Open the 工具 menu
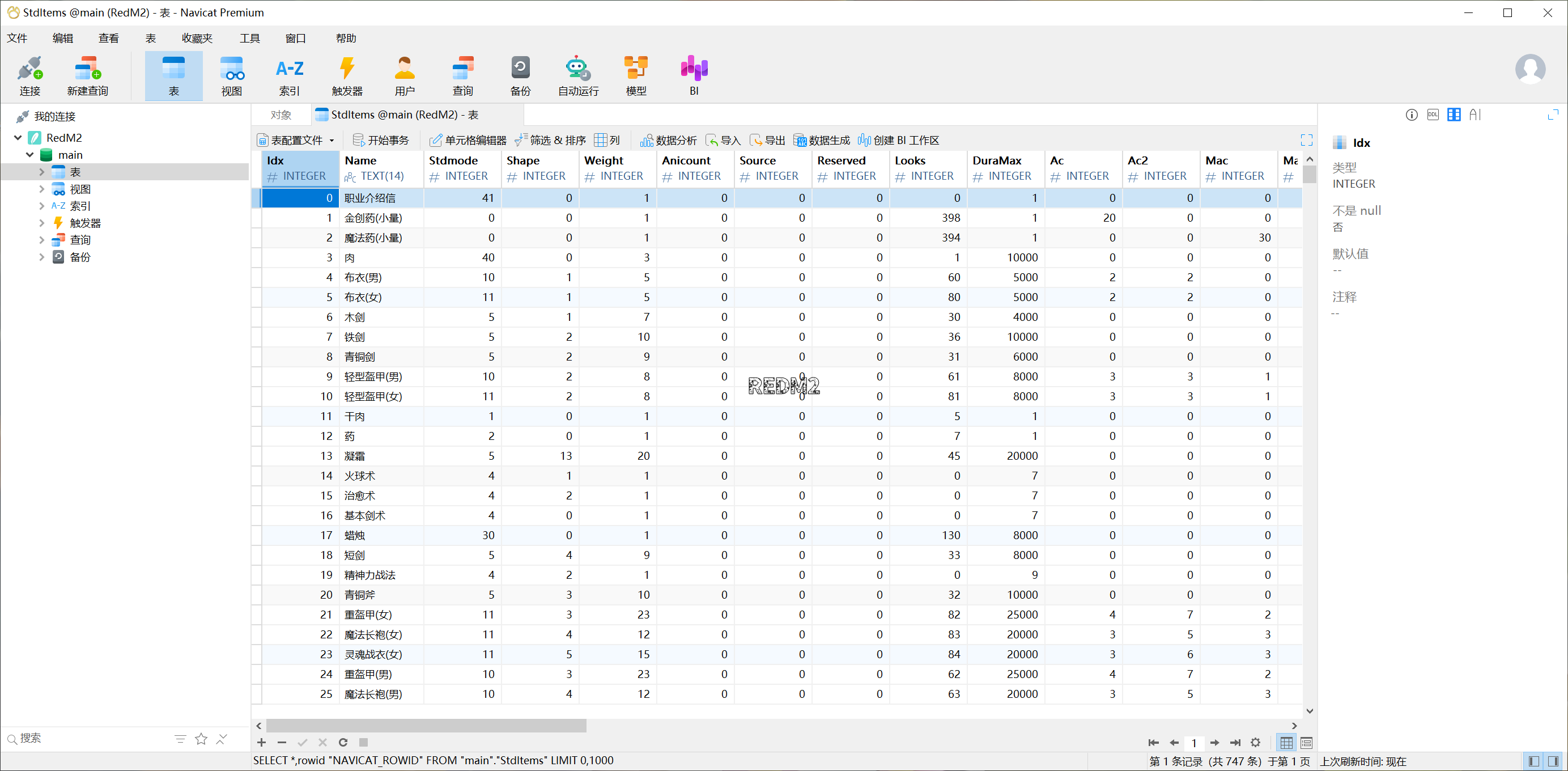The height and width of the screenshot is (771, 1568). 249,39
